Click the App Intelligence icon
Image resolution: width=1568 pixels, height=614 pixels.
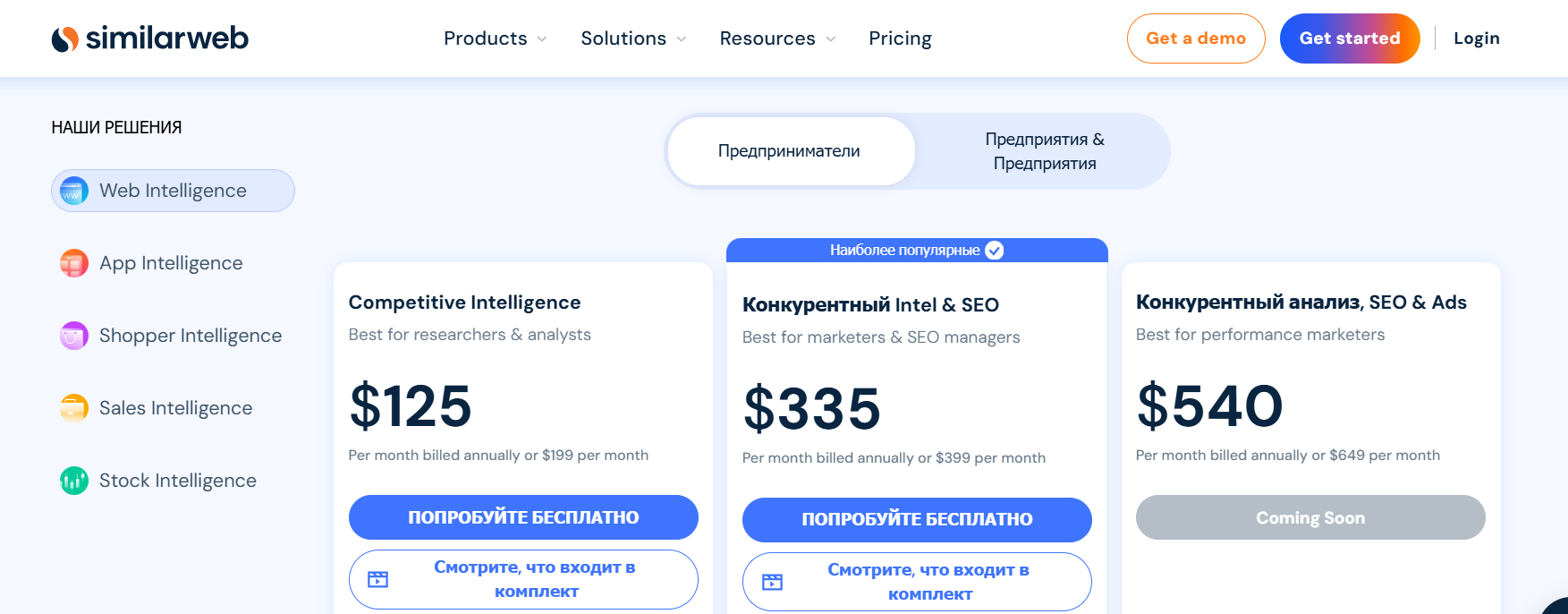(74, 263)
